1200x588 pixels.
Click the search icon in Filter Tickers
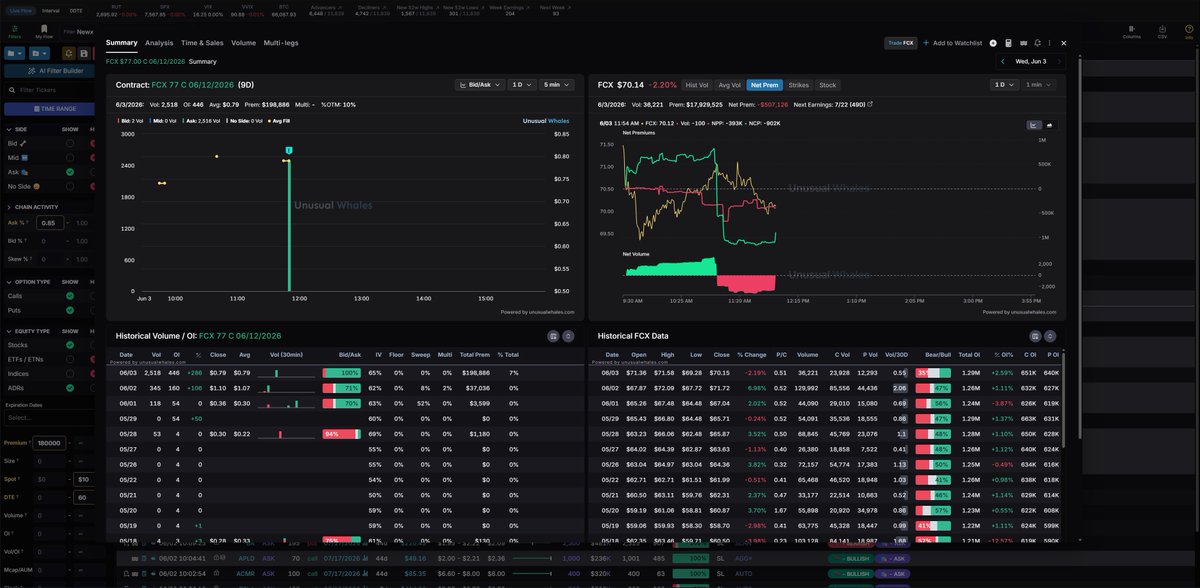click(13, 90)
